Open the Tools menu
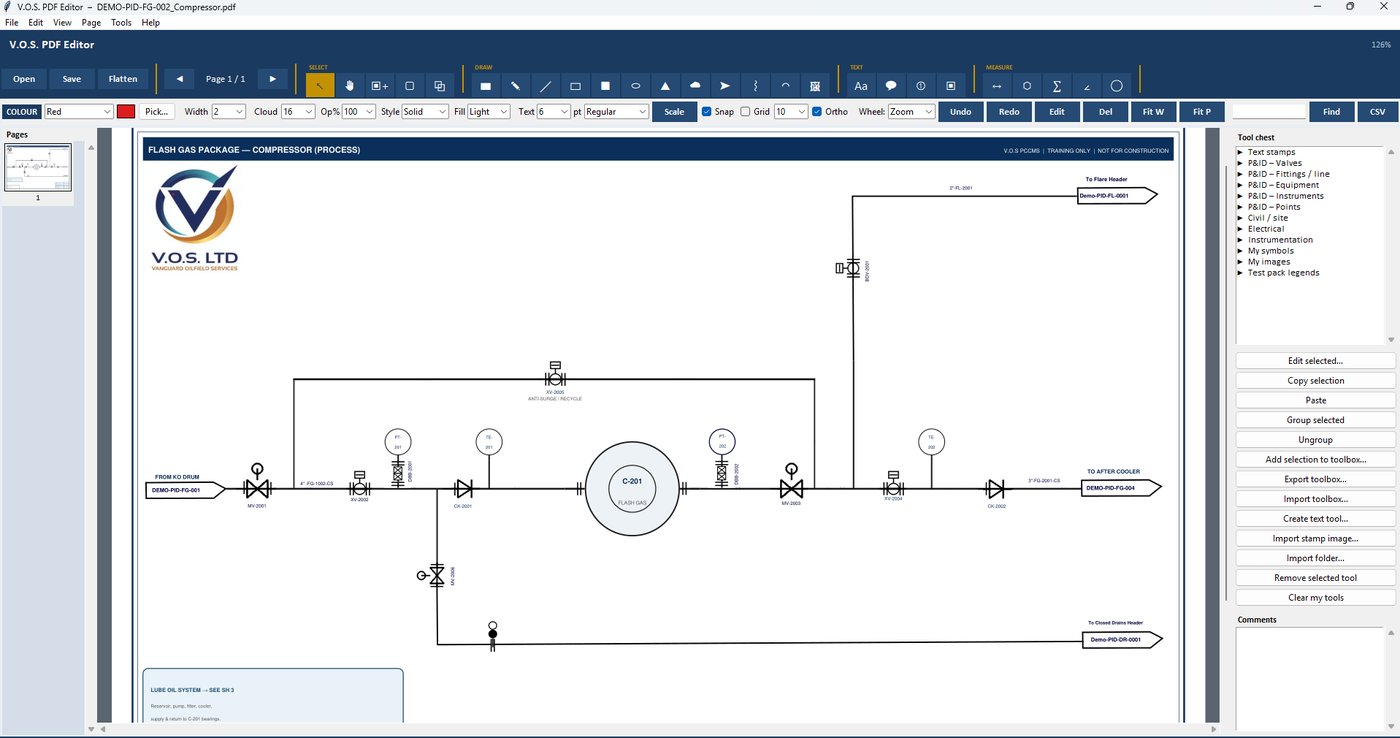This screenshot has height=738, width=1400. coord(121,22)
